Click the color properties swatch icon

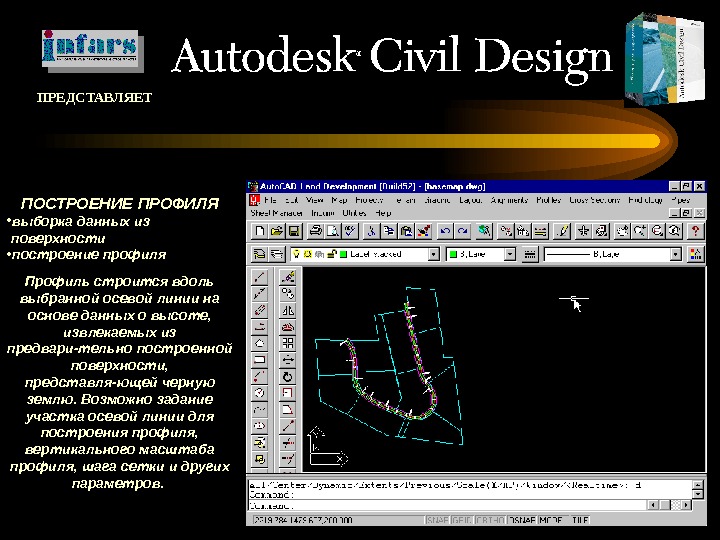point(696,254)
